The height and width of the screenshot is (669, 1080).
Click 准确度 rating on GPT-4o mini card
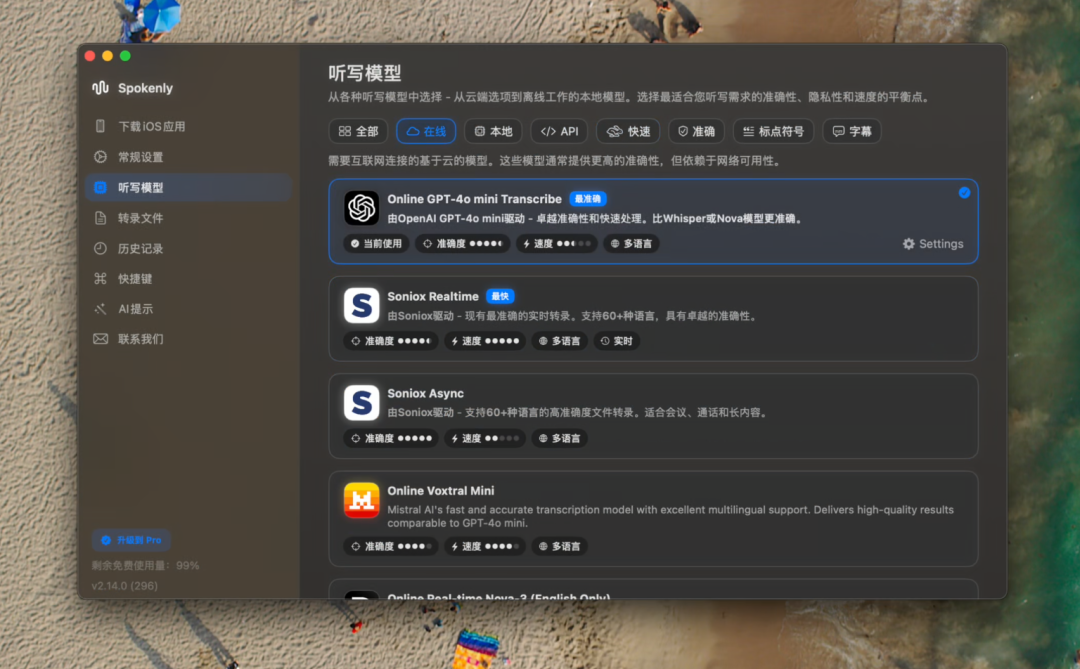(x=462, y=243)
